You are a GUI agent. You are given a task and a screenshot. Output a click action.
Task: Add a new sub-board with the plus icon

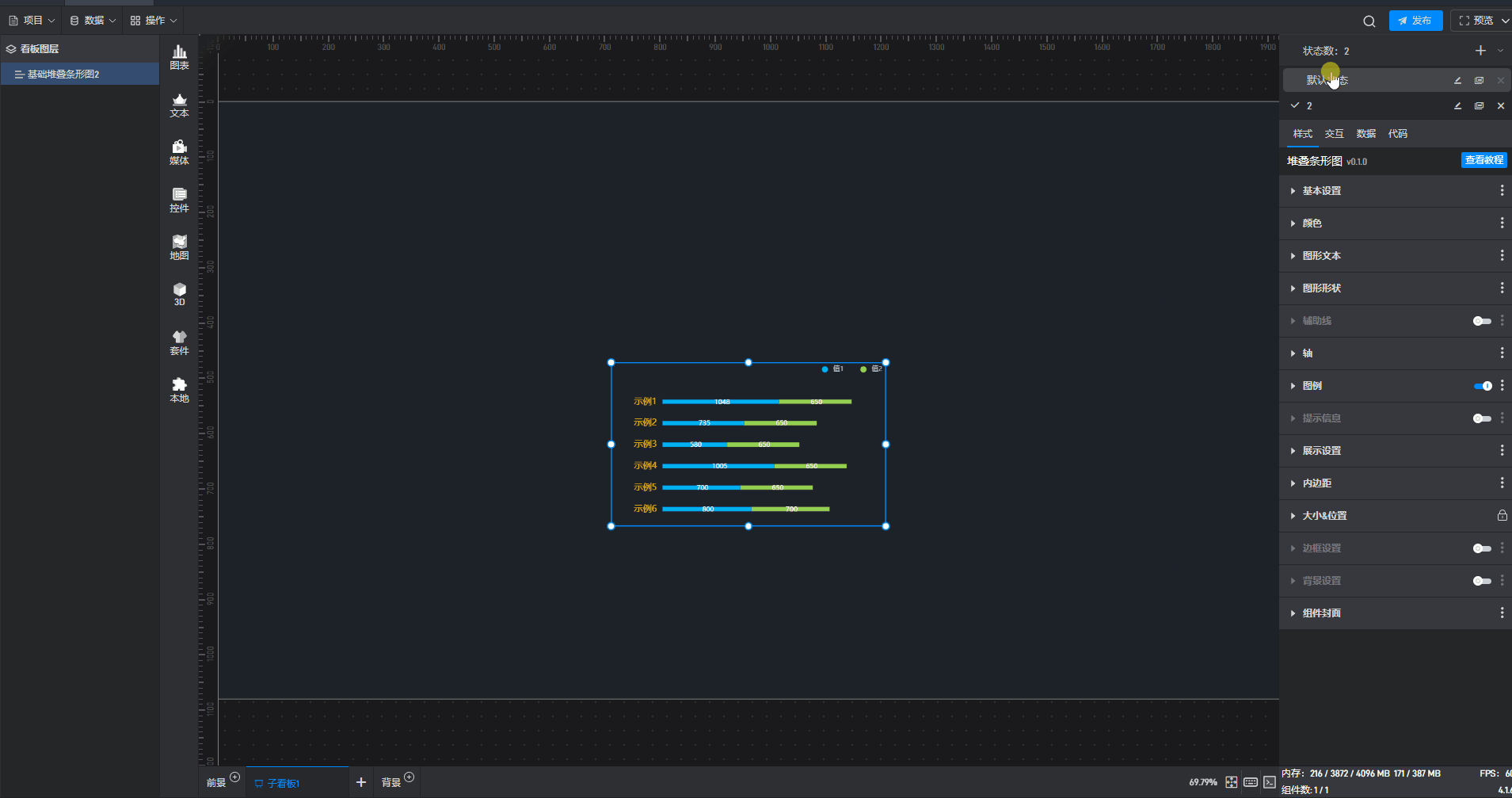pyautogui.click(x=361, y=782)
